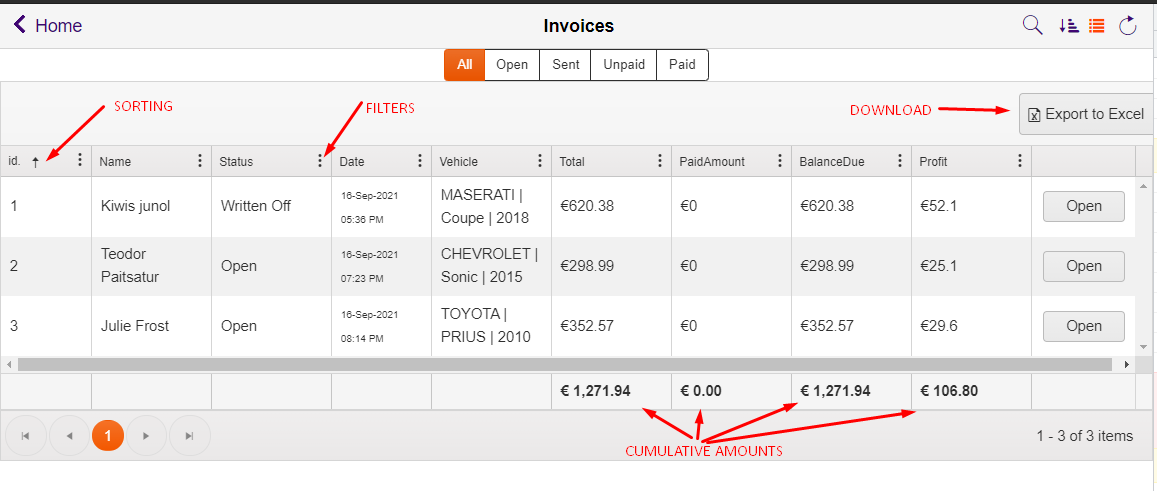Screen dimensions: 1157x491
Task: Switch to the orange list view icon
Action: pos(1096,26)
